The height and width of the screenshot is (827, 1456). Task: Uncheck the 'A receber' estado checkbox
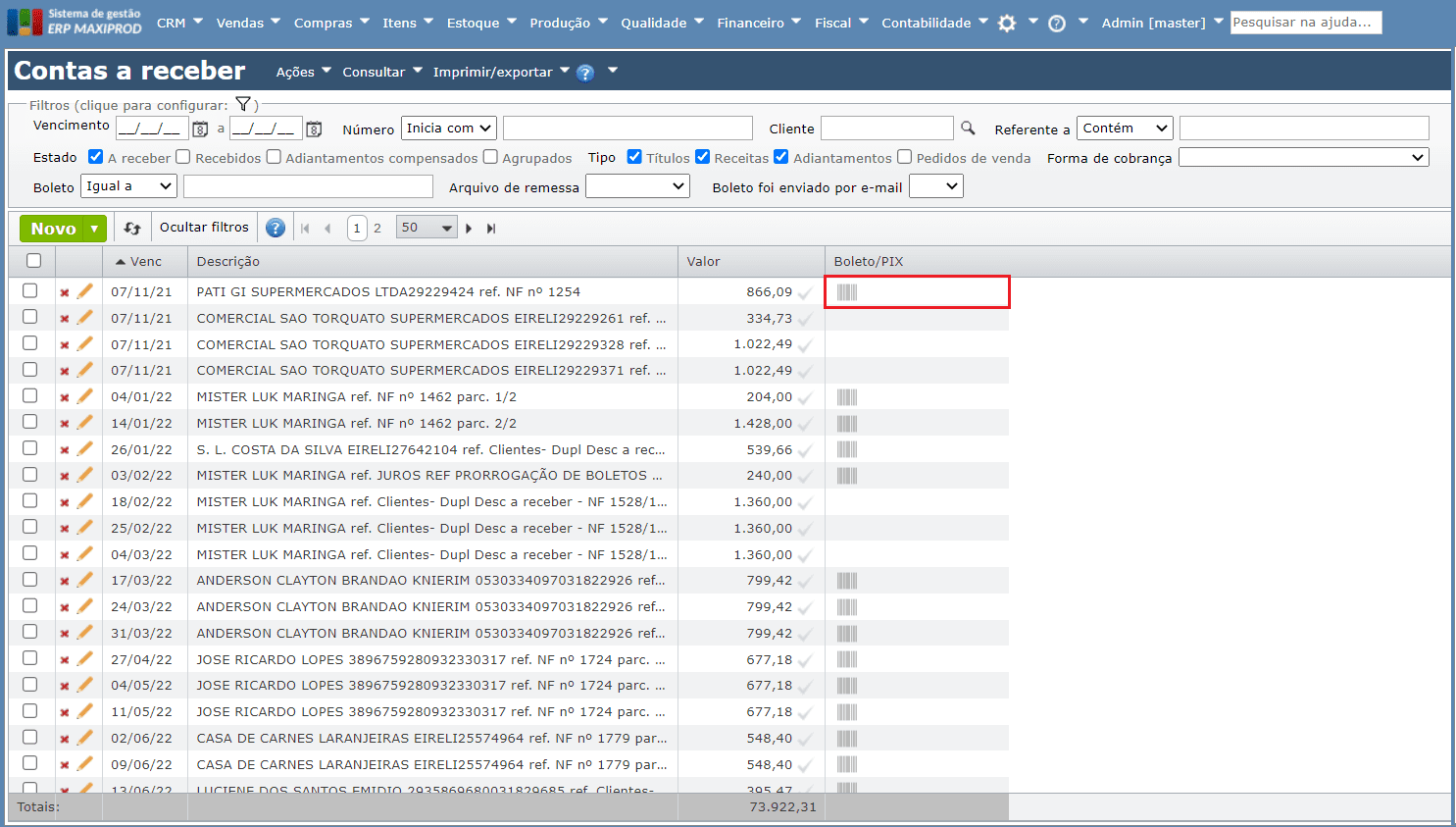pos(95,157)
